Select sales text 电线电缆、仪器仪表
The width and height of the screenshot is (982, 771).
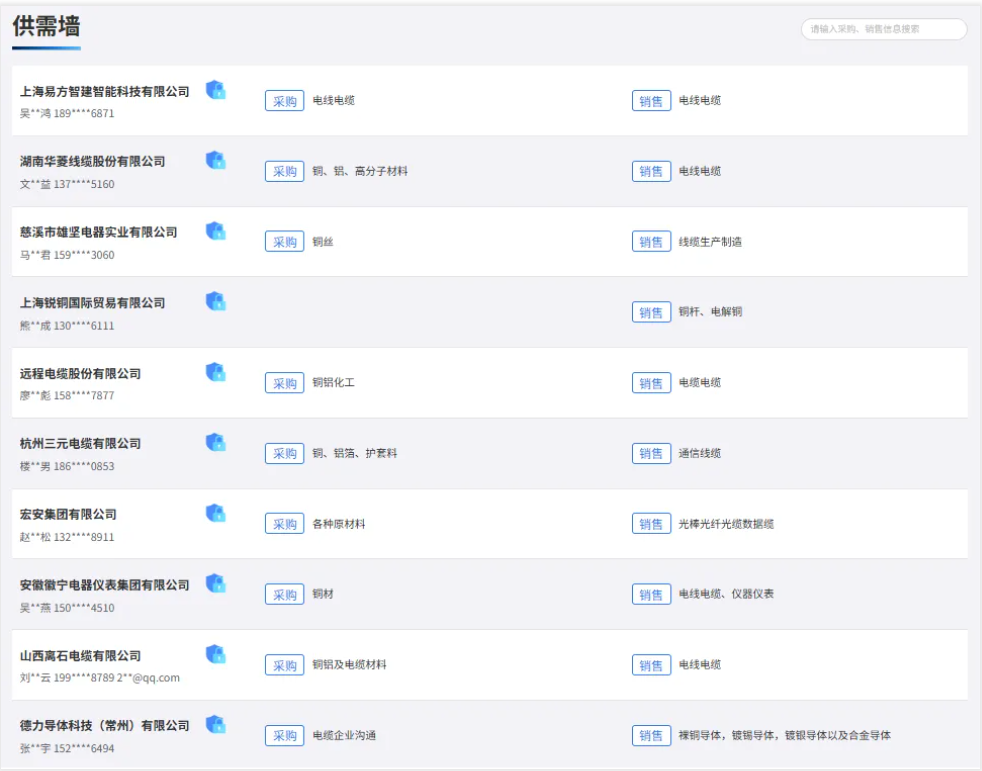click(726, 594)
